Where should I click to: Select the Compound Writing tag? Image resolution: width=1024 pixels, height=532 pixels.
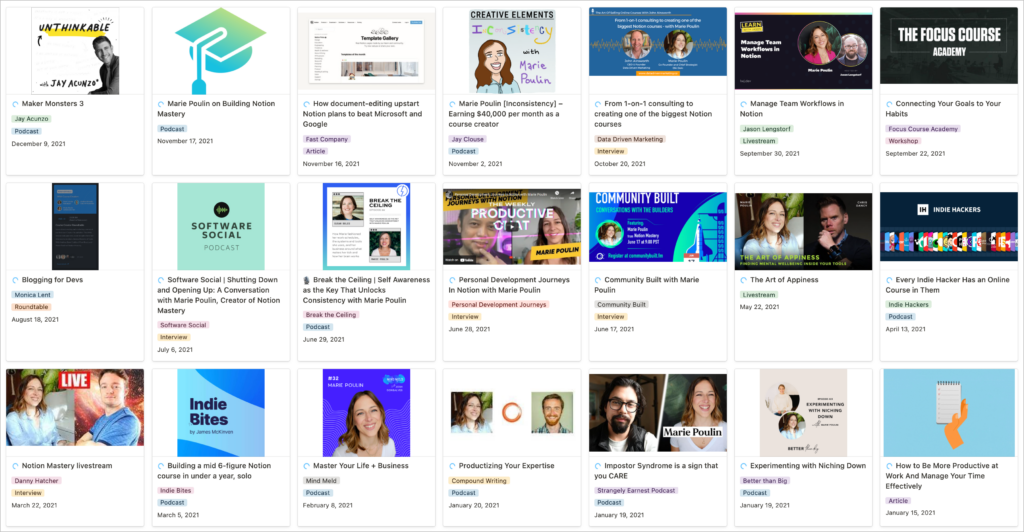479,481
